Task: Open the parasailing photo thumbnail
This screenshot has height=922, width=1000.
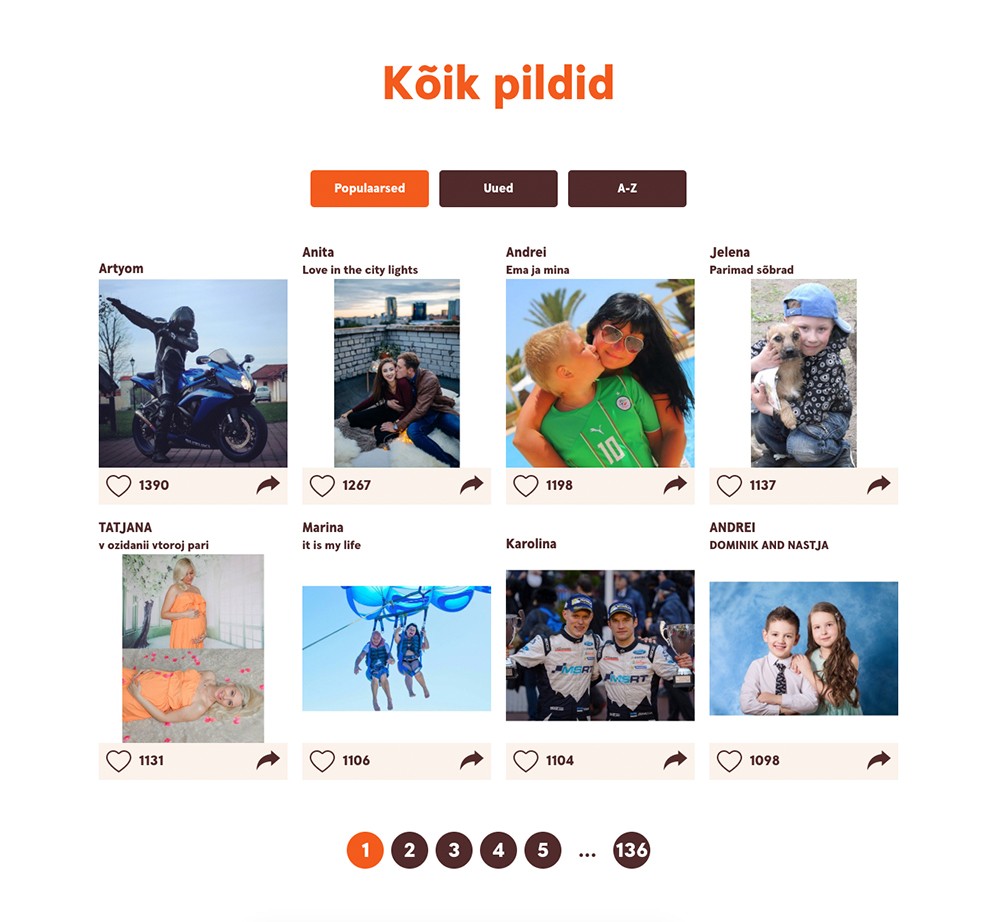Action: click(x=397, y=648)
